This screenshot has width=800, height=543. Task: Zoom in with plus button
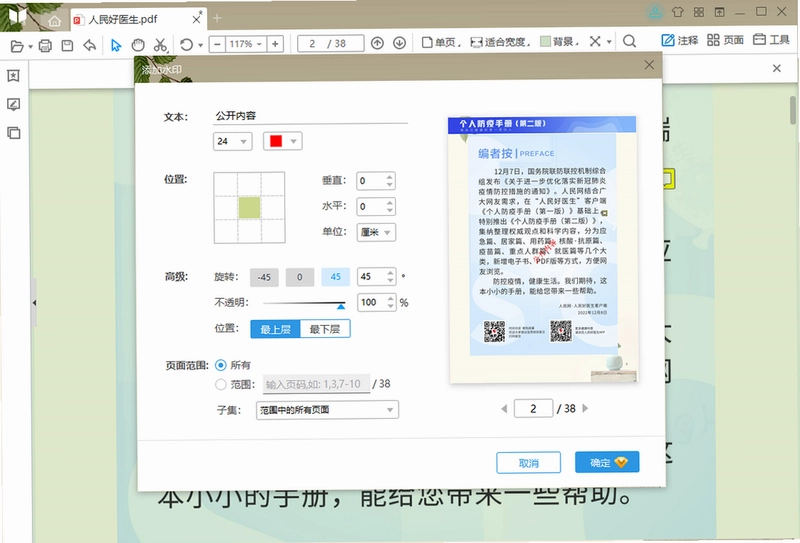tap(275, 44)
